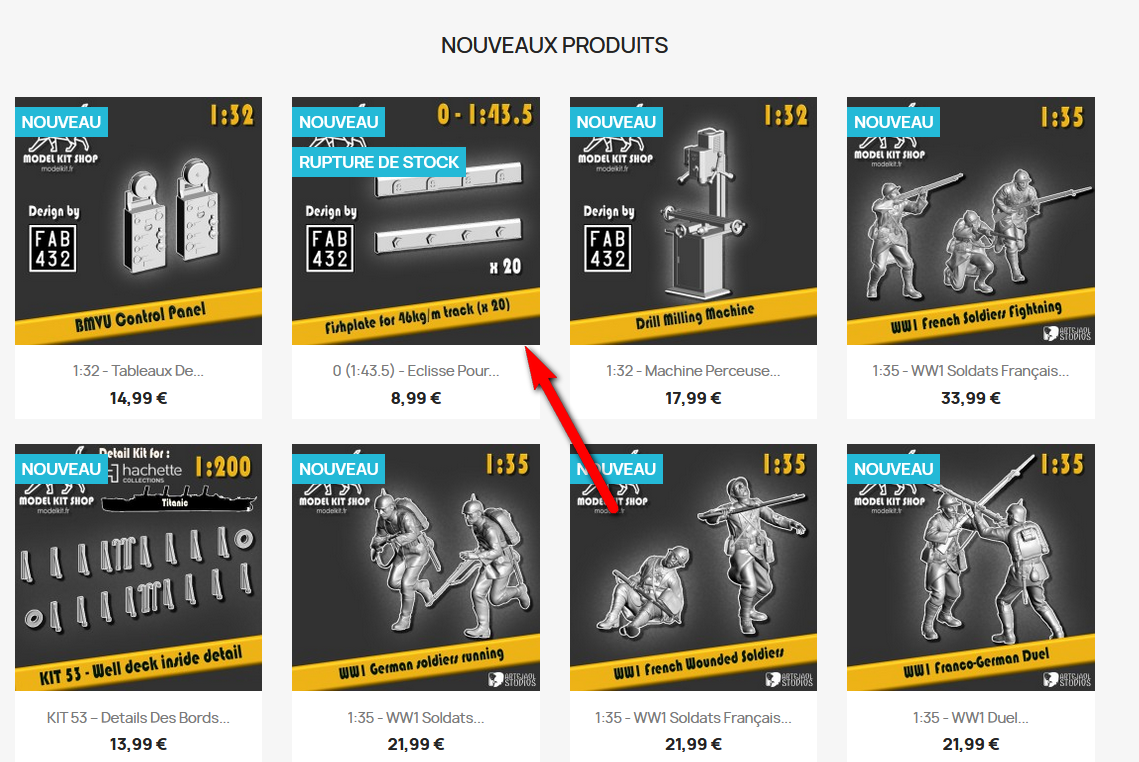Open the WW1 Franco-German Duel image

click(x=970, y=567)
